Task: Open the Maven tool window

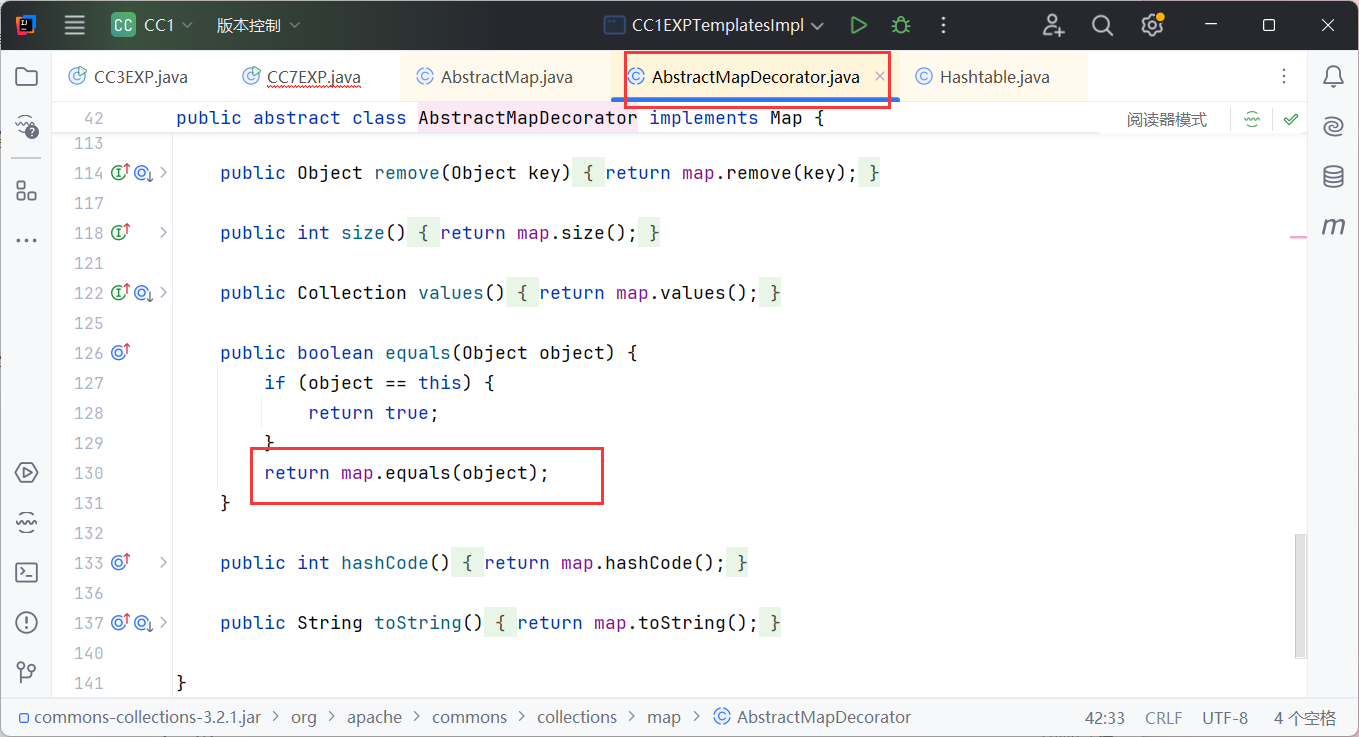Action: 1333,227
